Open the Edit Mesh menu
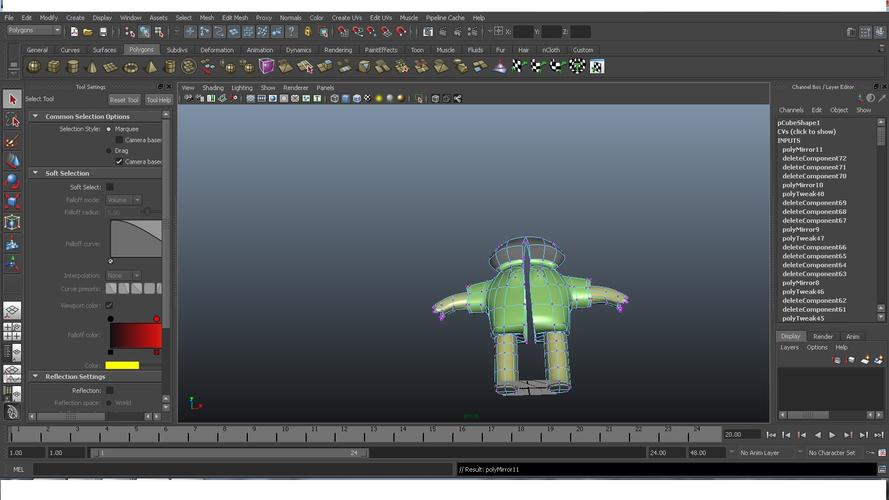 pos(235,18)
